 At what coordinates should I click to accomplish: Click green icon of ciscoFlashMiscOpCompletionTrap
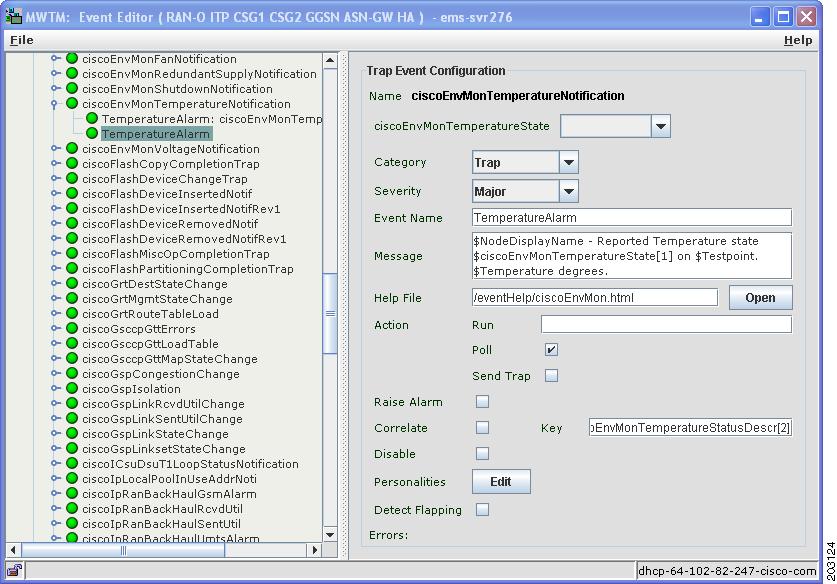[72, 254]
